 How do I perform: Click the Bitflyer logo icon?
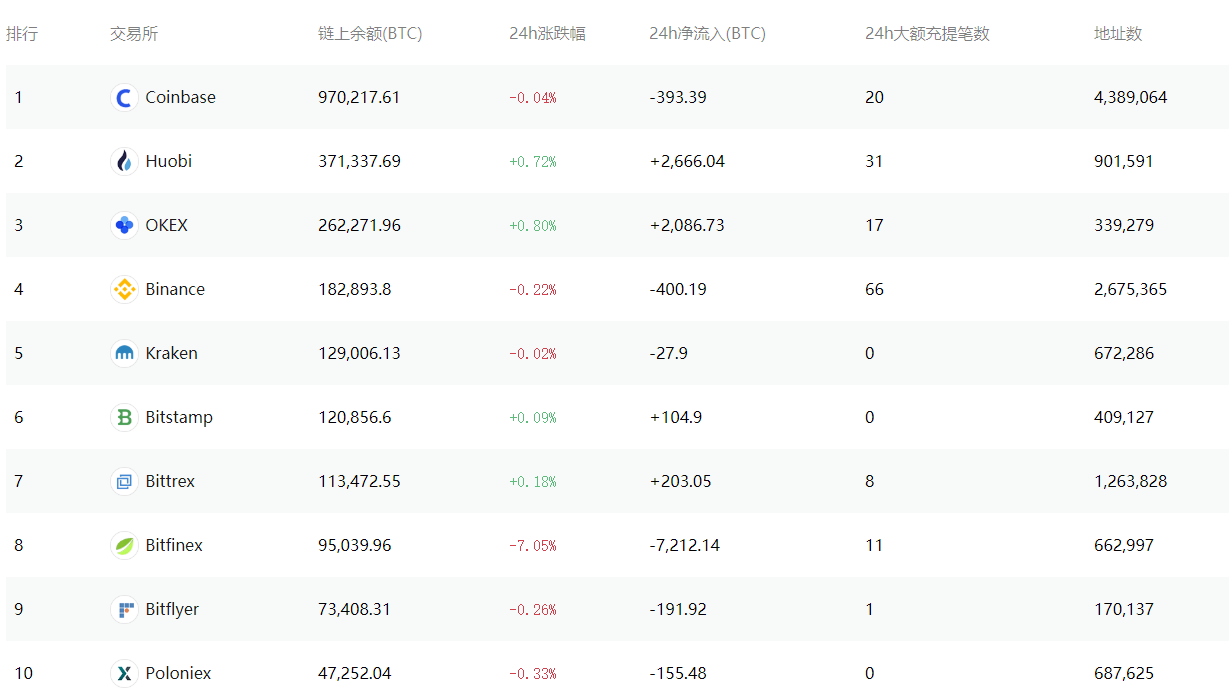click(x=124, y=610)
